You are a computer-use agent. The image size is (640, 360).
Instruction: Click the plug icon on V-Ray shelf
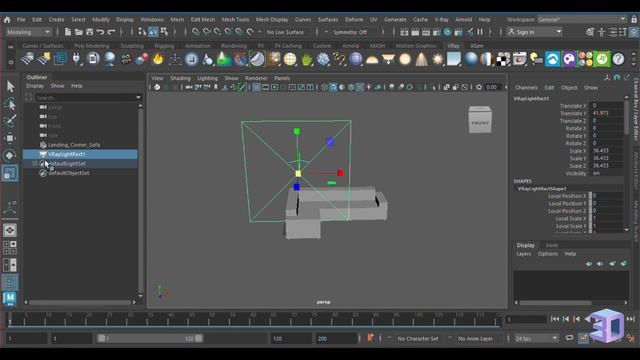tap(76, 59)
